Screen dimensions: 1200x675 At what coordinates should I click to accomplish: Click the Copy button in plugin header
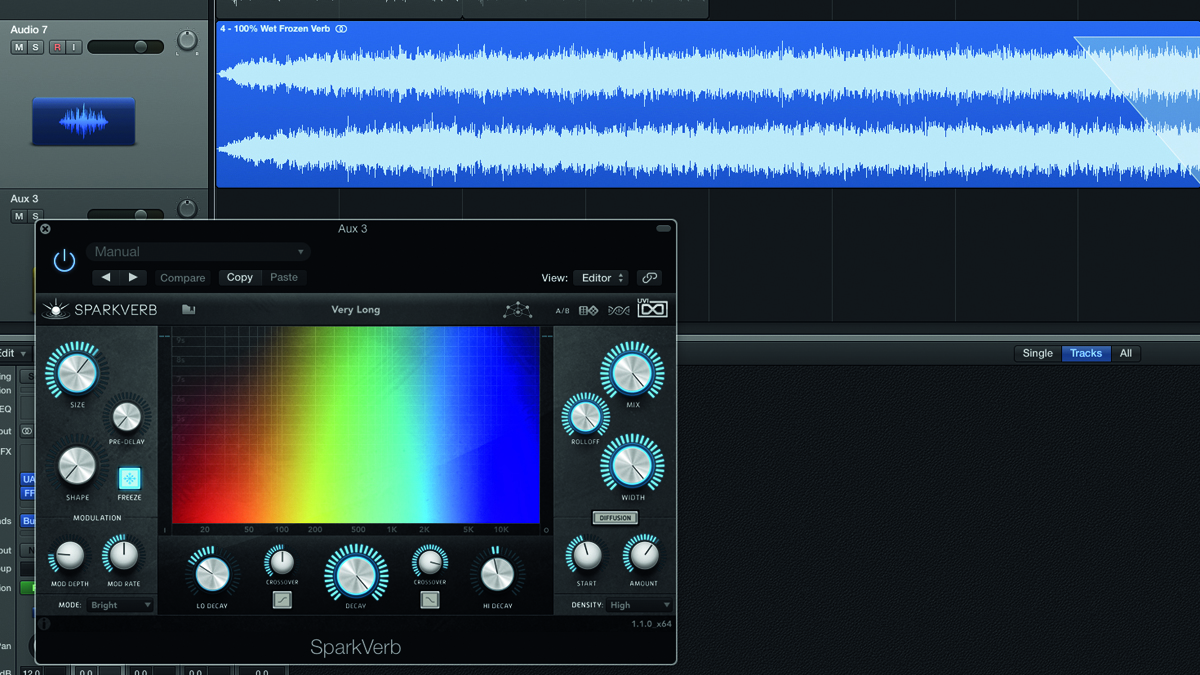(240, 277)
